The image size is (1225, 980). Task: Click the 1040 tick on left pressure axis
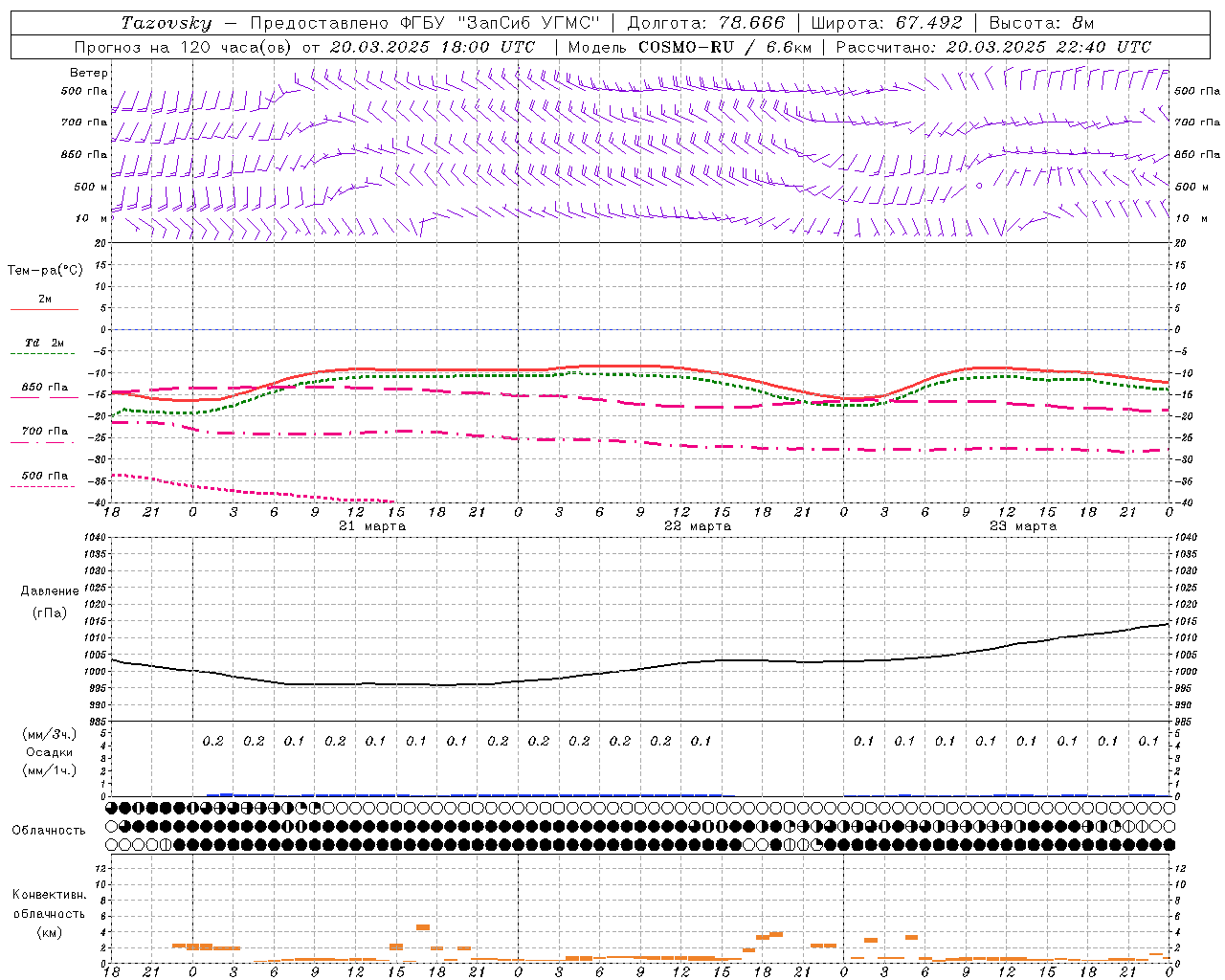(x=94, y=538)
